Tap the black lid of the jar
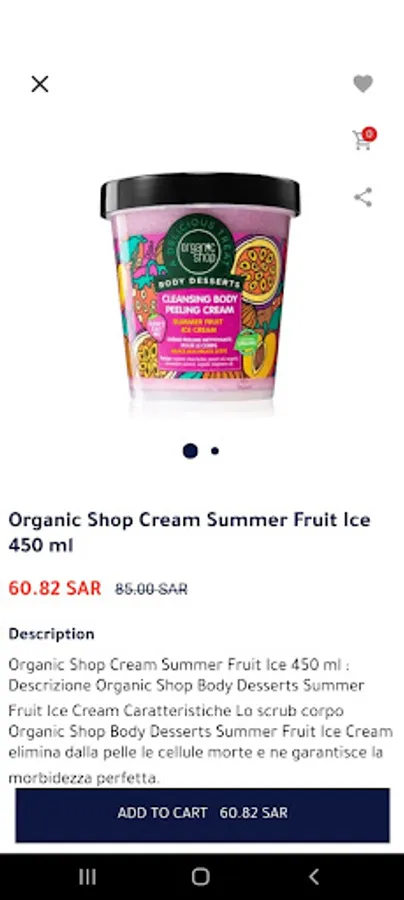 (x=200, y=195)
